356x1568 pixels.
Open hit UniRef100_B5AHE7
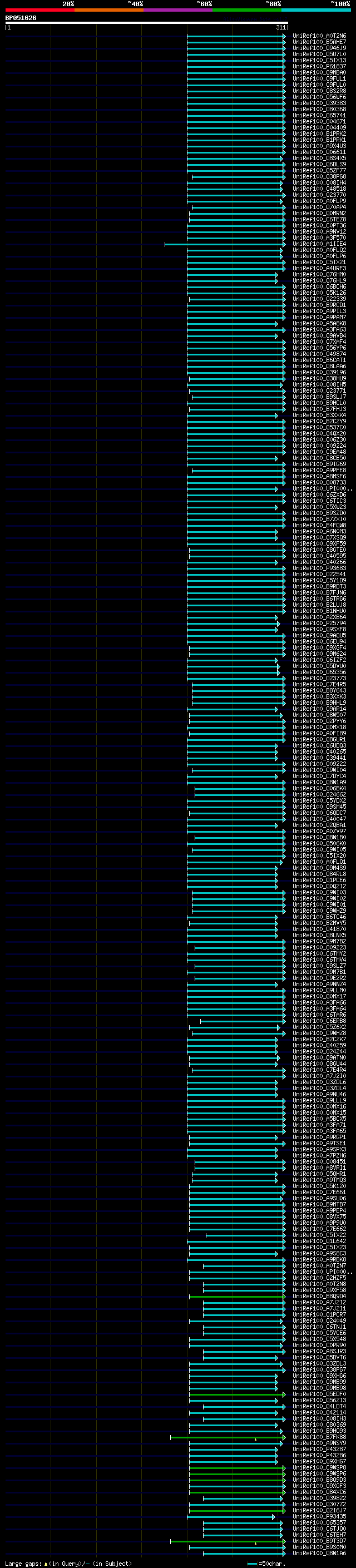tap(319, 42)
